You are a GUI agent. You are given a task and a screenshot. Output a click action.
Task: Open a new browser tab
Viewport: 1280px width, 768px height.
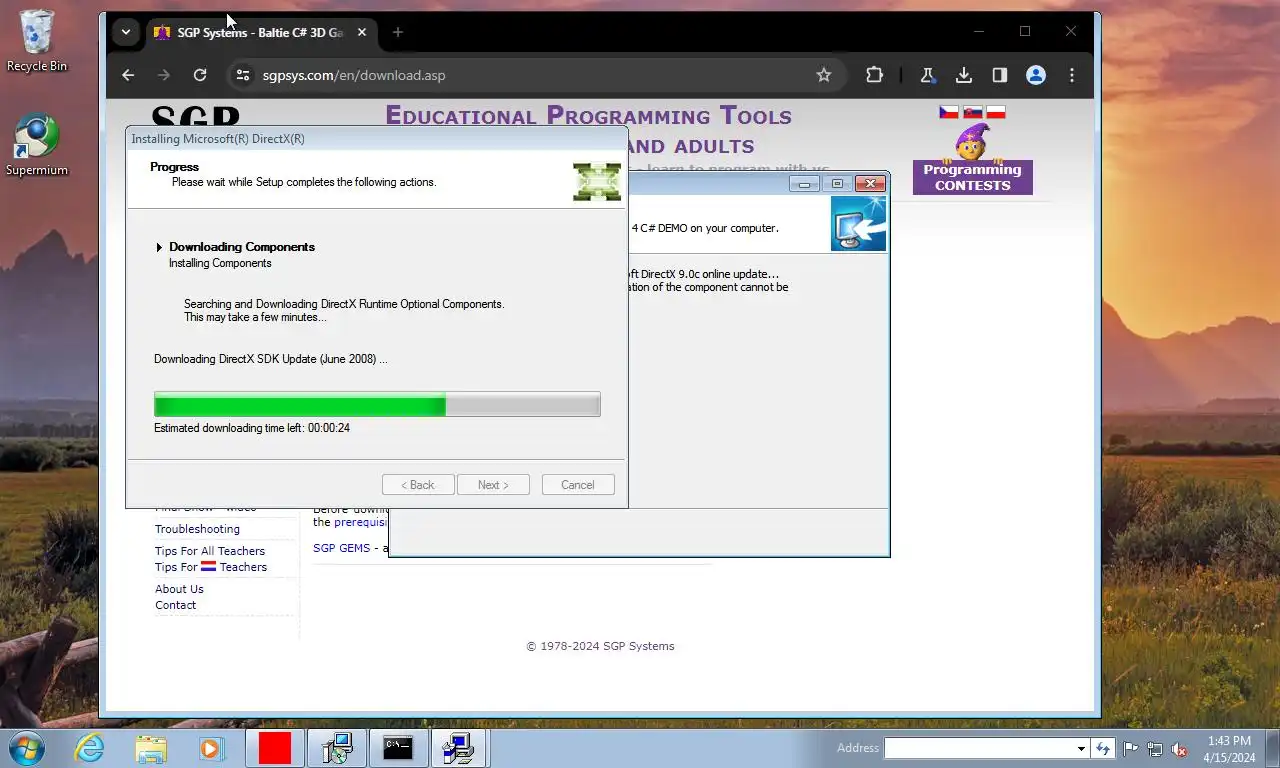click(x=398, y=32)
